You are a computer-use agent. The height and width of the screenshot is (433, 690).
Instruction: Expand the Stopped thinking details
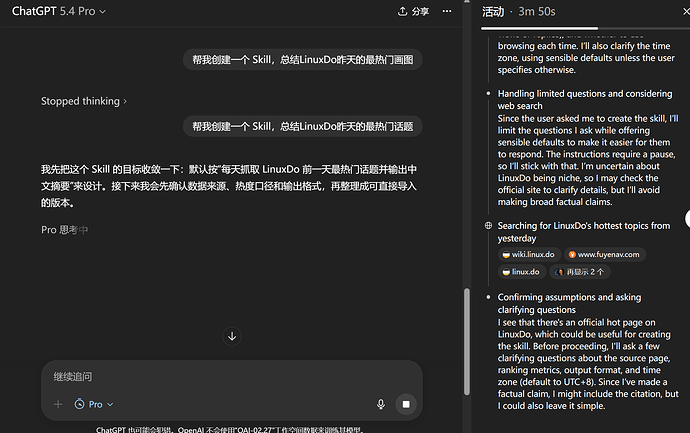[84, 101]
